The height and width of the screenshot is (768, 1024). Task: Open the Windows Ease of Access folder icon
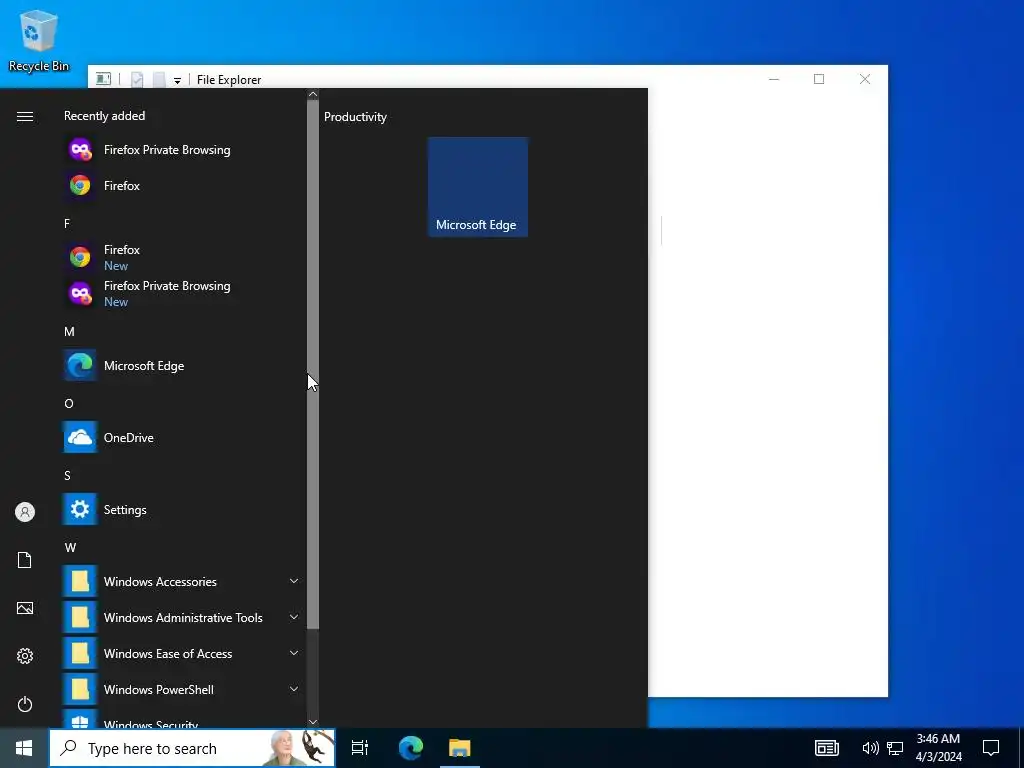[80, 653]
